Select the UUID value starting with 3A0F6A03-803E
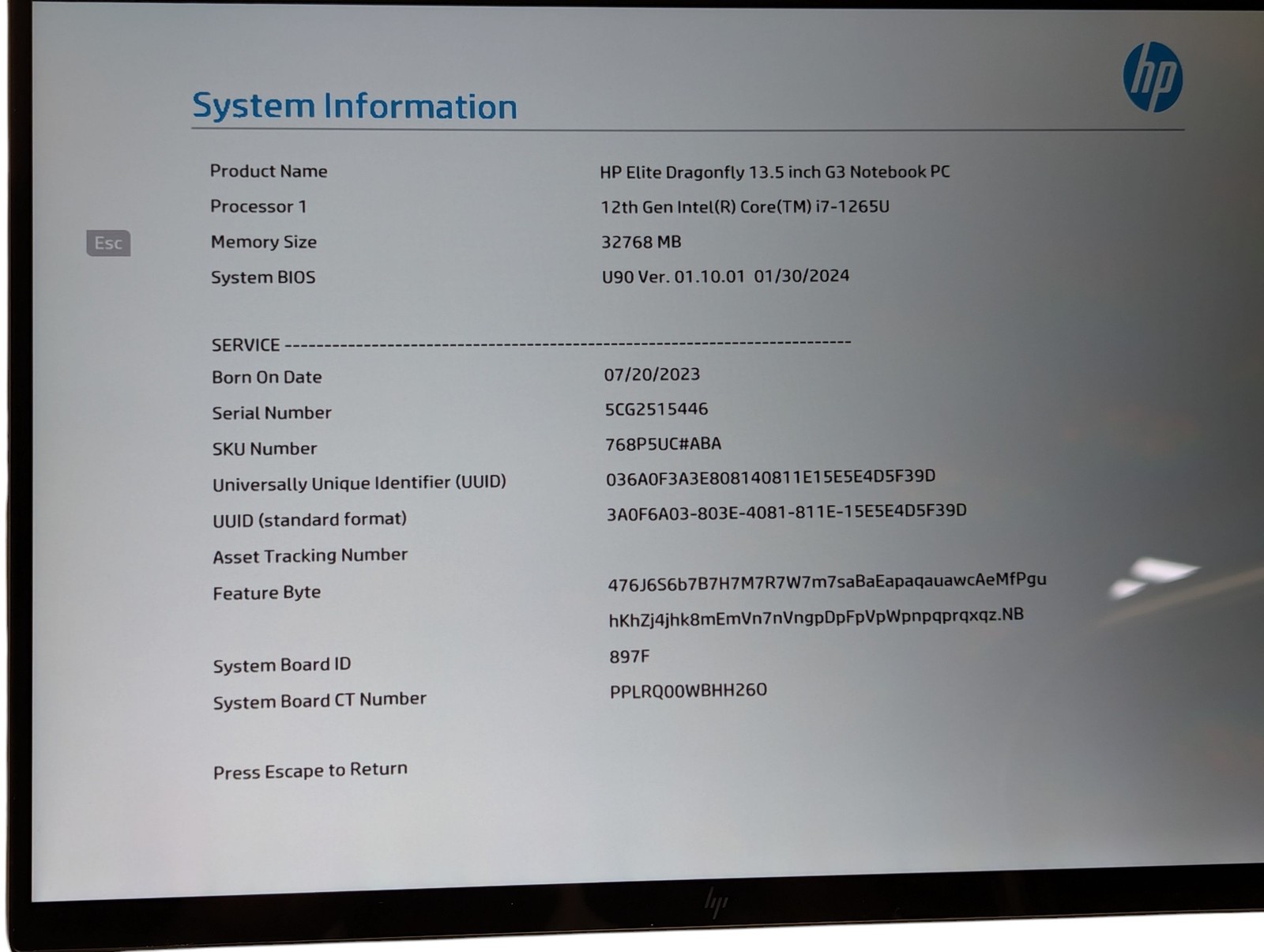This screenshot has height=952, width=1264. pyautogui.click(x=787, y=512)
